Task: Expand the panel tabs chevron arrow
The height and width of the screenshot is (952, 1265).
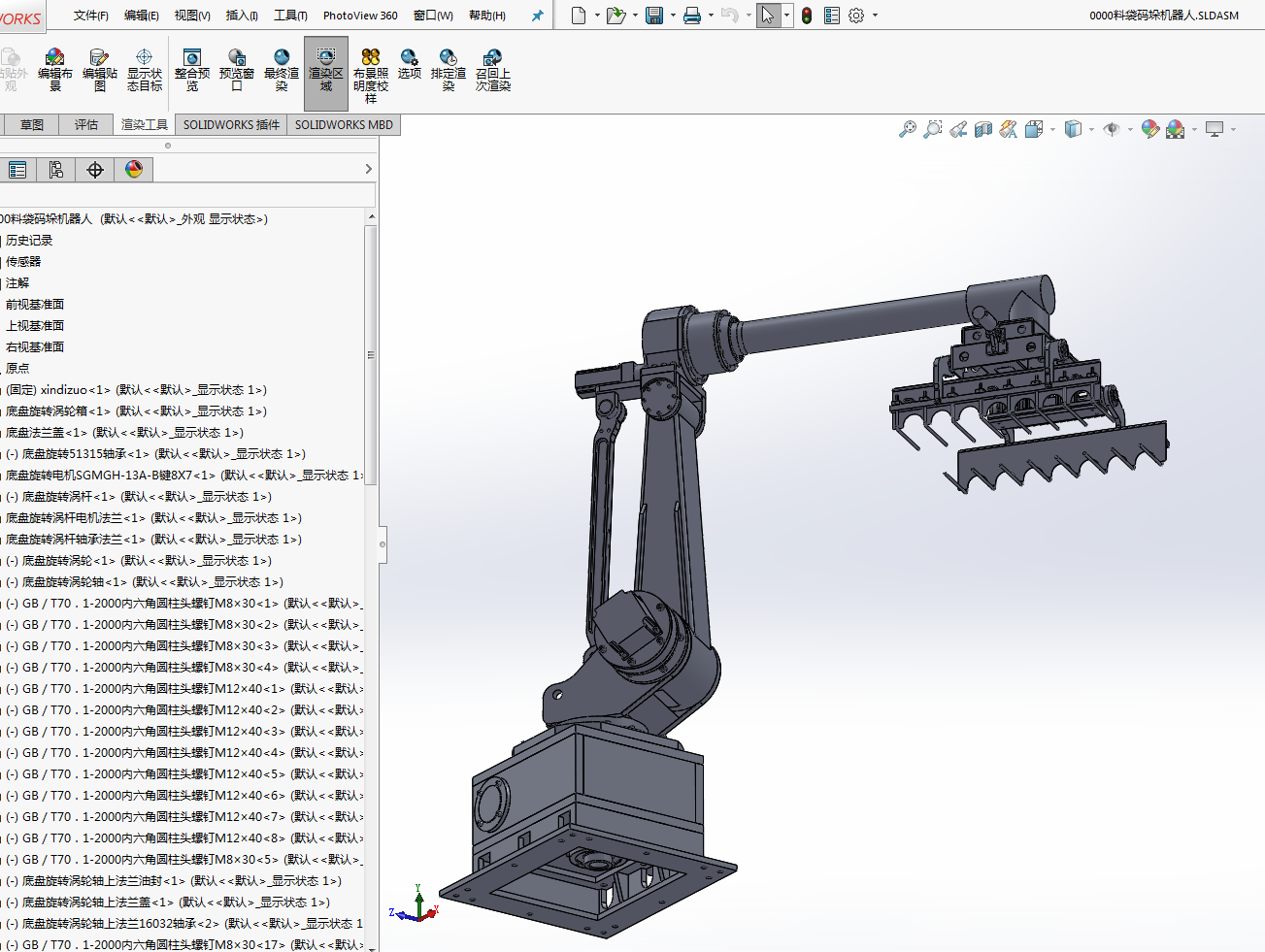Action: (x=368, y=169)
